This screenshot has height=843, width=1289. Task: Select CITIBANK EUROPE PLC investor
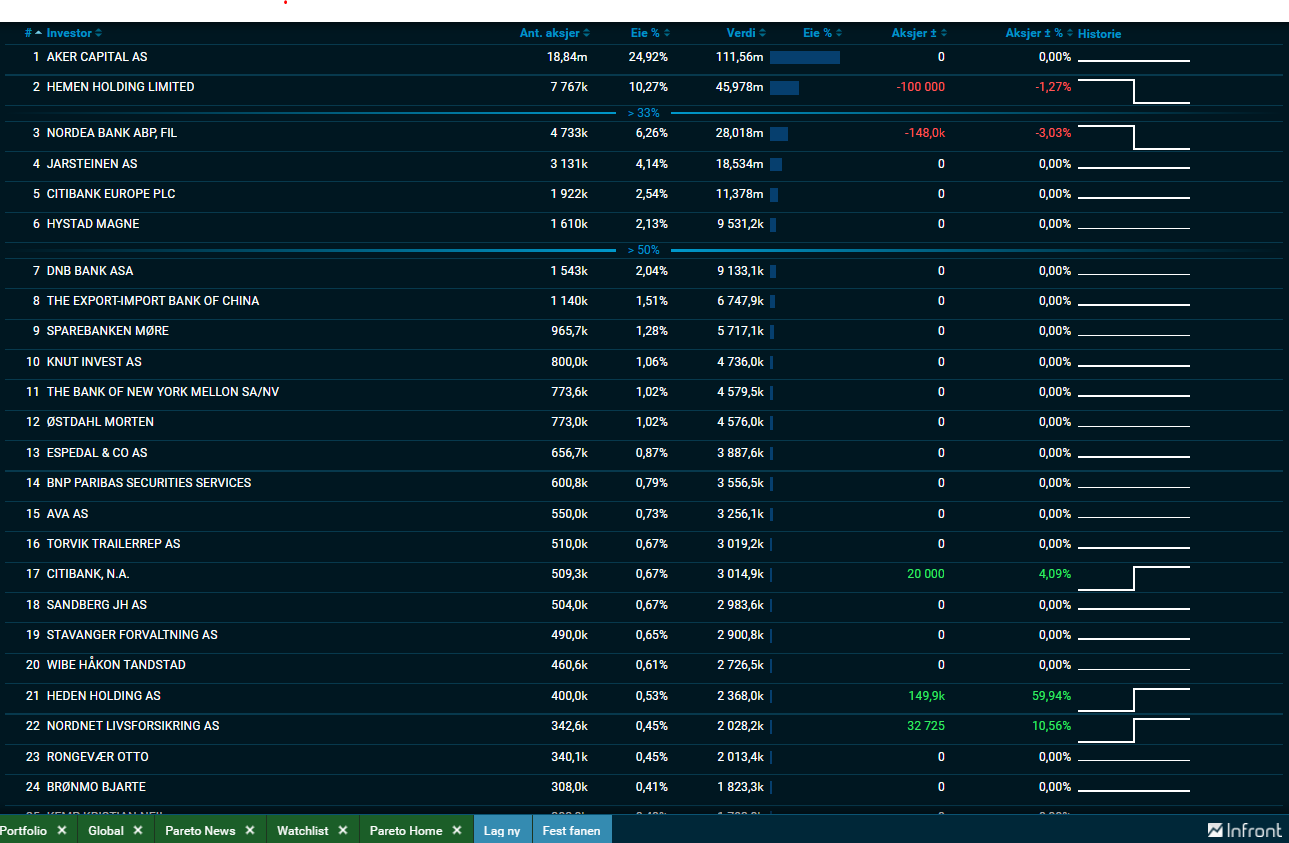(x=111, y=193)
